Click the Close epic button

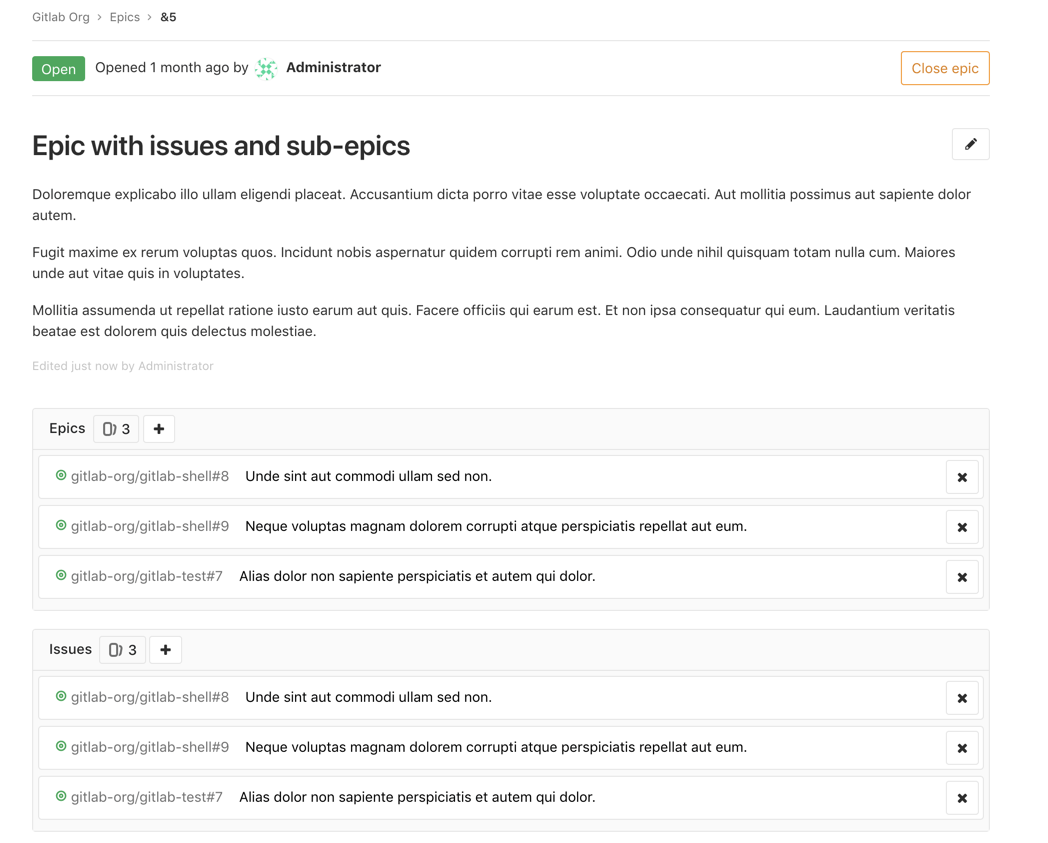(x=944, y=68)
